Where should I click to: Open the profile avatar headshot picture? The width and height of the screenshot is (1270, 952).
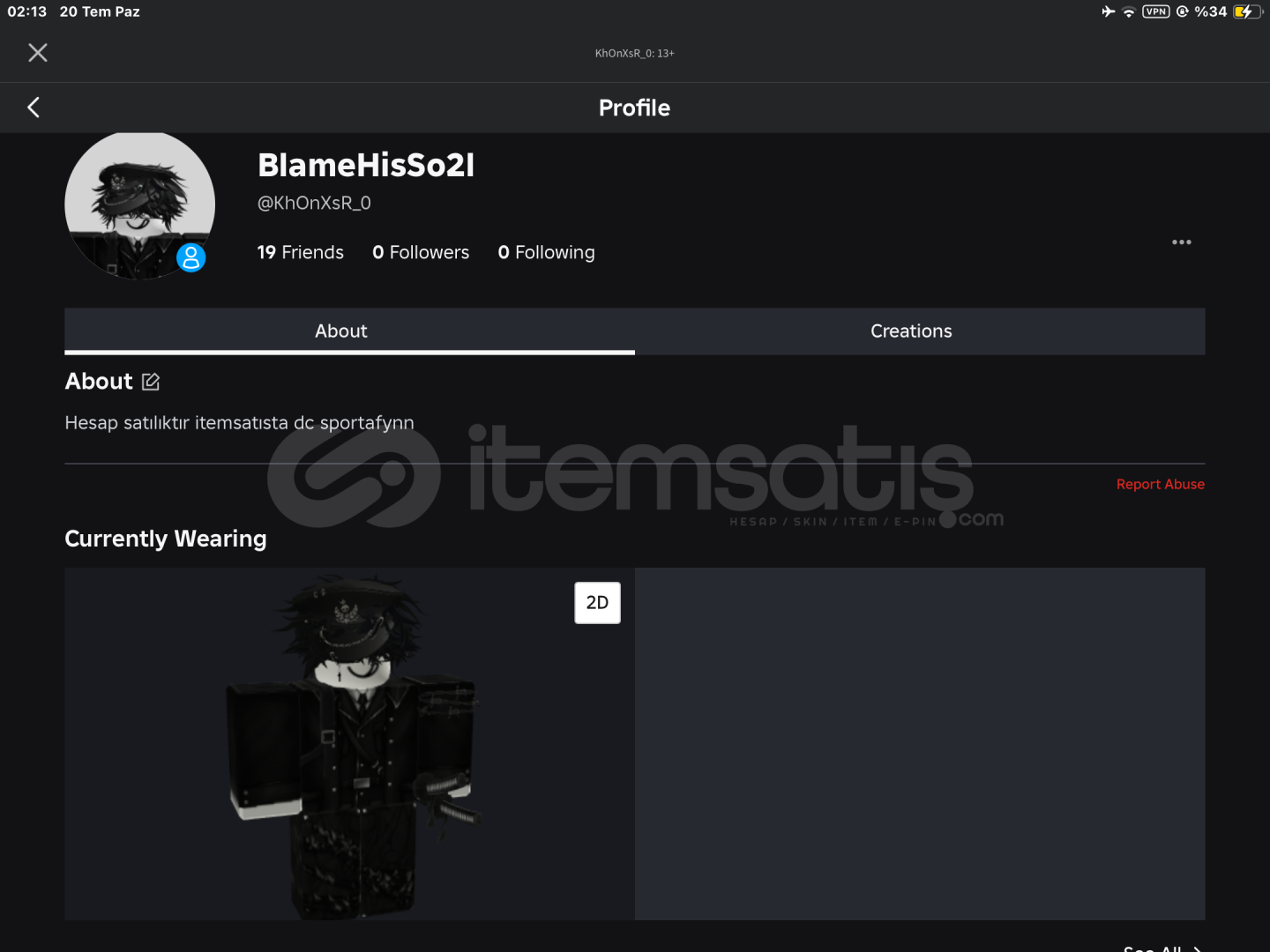point(139,205)
